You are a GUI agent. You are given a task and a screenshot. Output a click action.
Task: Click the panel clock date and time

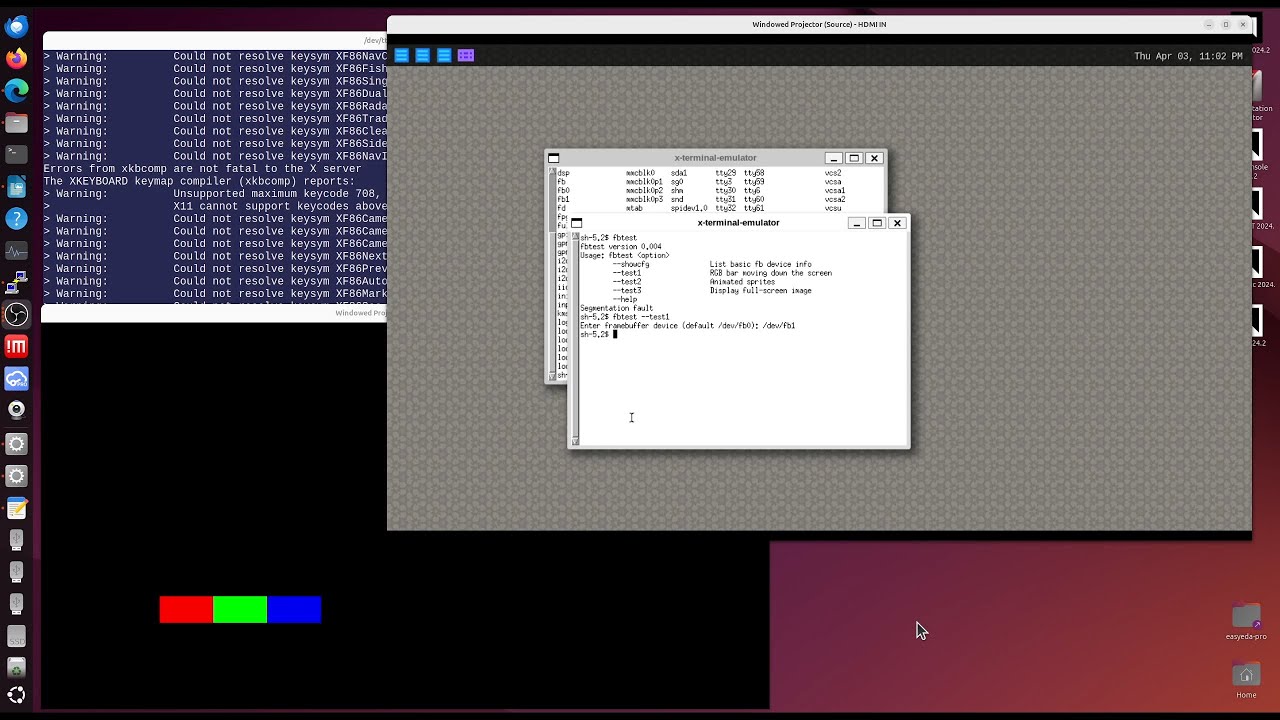pos(1188,57)
